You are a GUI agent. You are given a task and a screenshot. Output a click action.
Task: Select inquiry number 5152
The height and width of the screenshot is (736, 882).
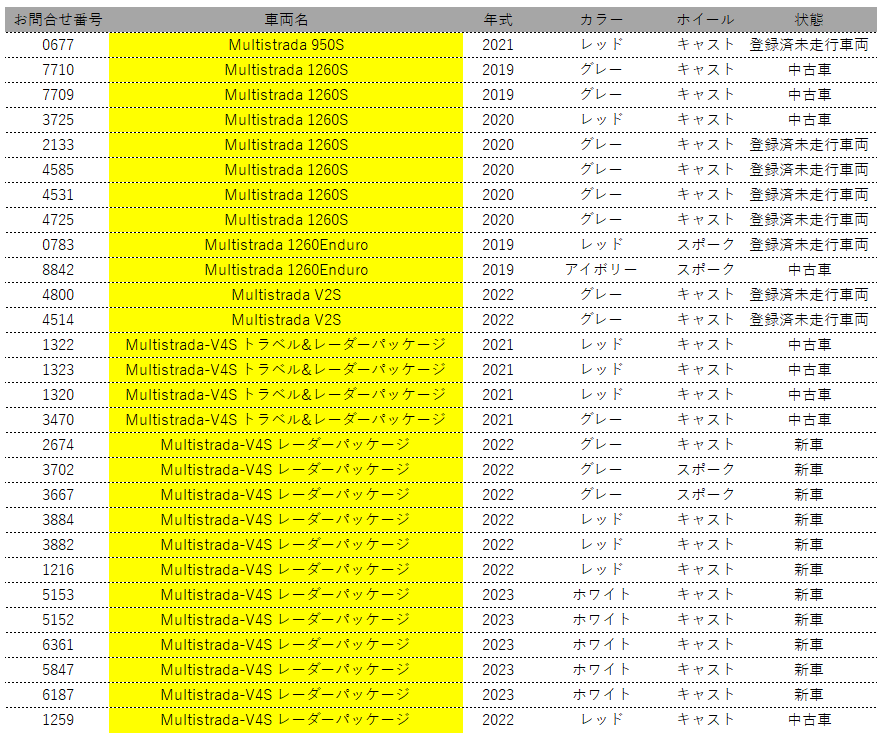(58, 620)
